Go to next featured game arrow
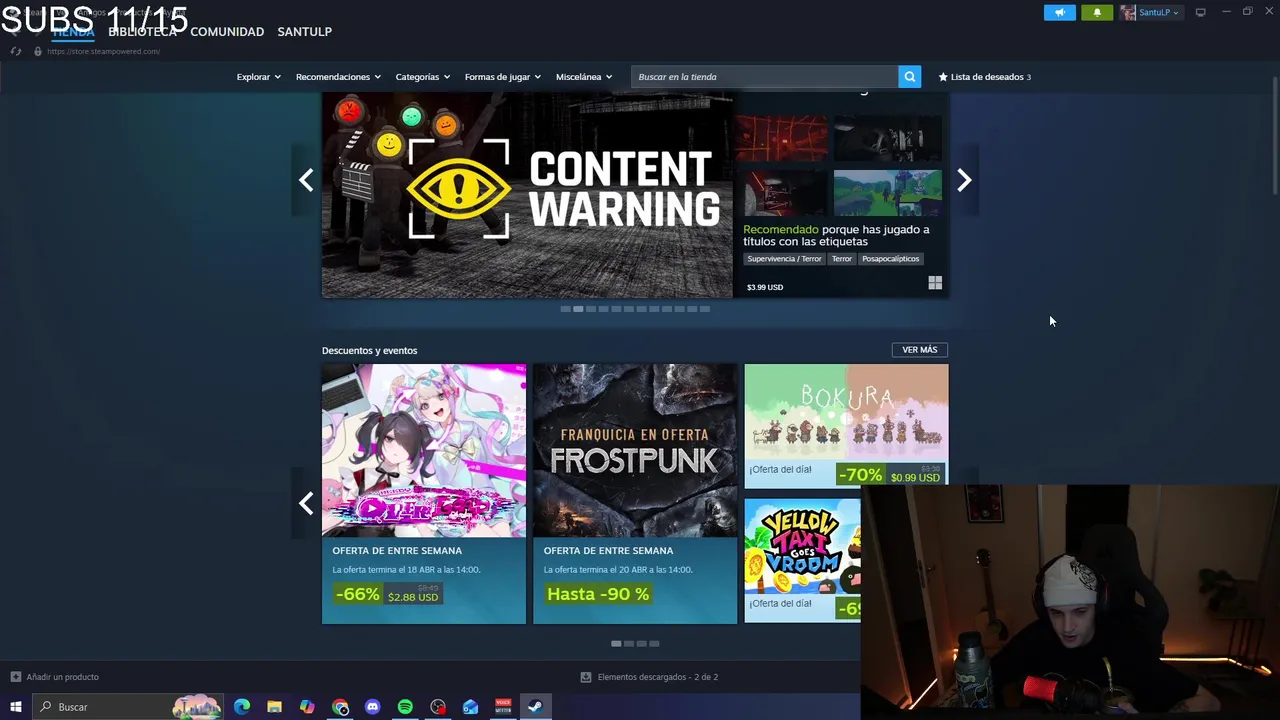Screen dimensions: 1280x720 (x=964, y=180)
